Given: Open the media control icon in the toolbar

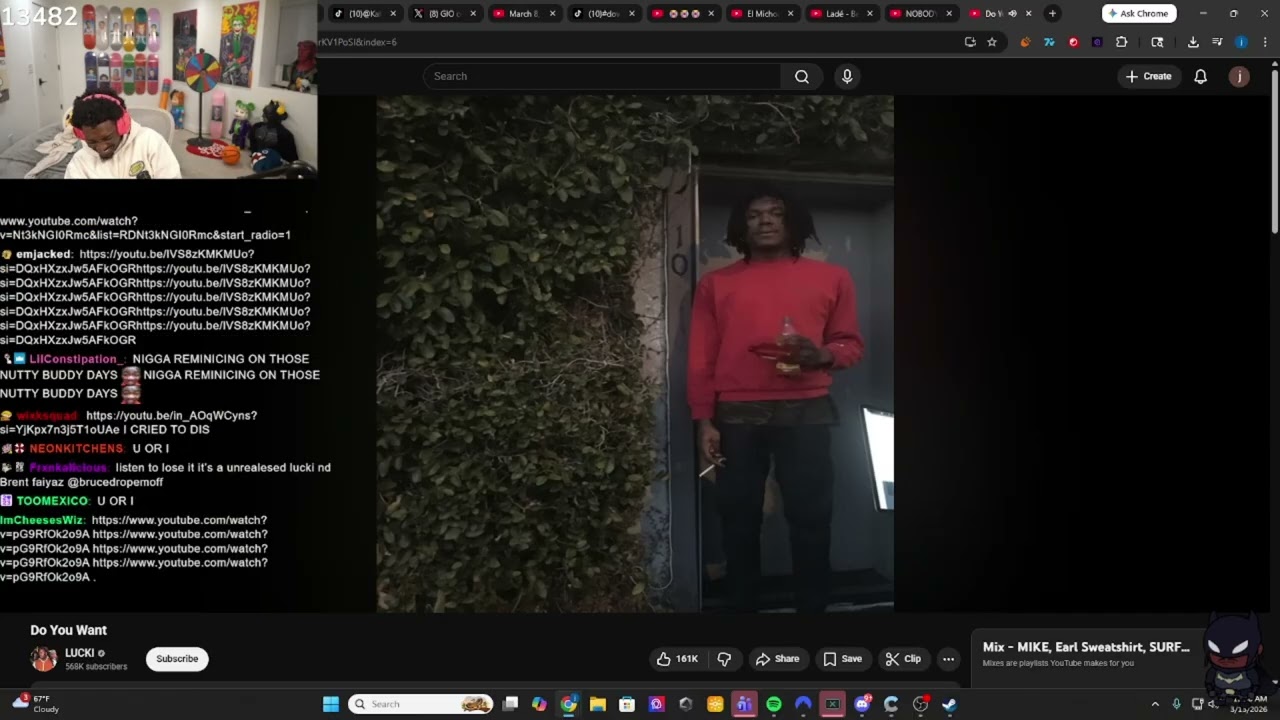Looking at the screenshot, I should point(1217,42).
